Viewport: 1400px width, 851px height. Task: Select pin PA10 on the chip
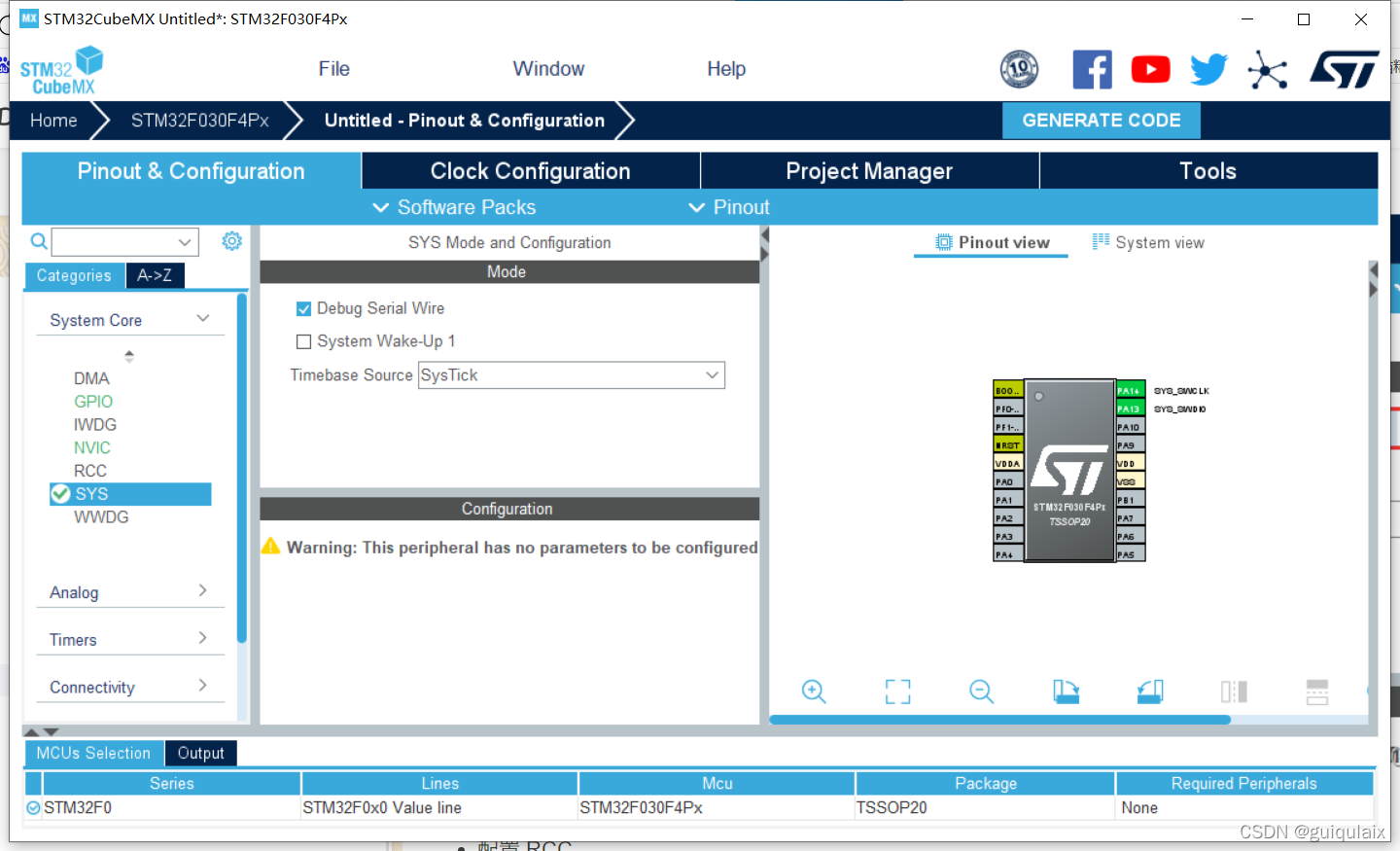(1130, 427)
